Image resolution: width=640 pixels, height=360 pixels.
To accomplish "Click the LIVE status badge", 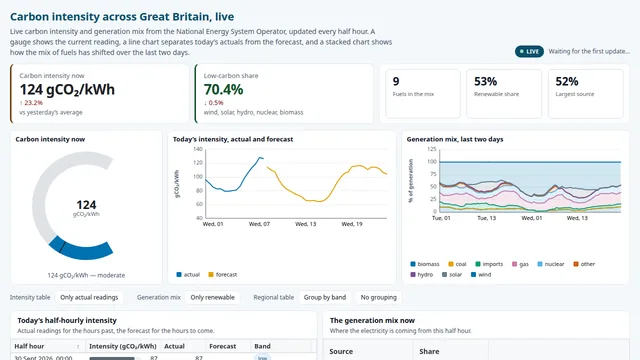I will (529, 51).
